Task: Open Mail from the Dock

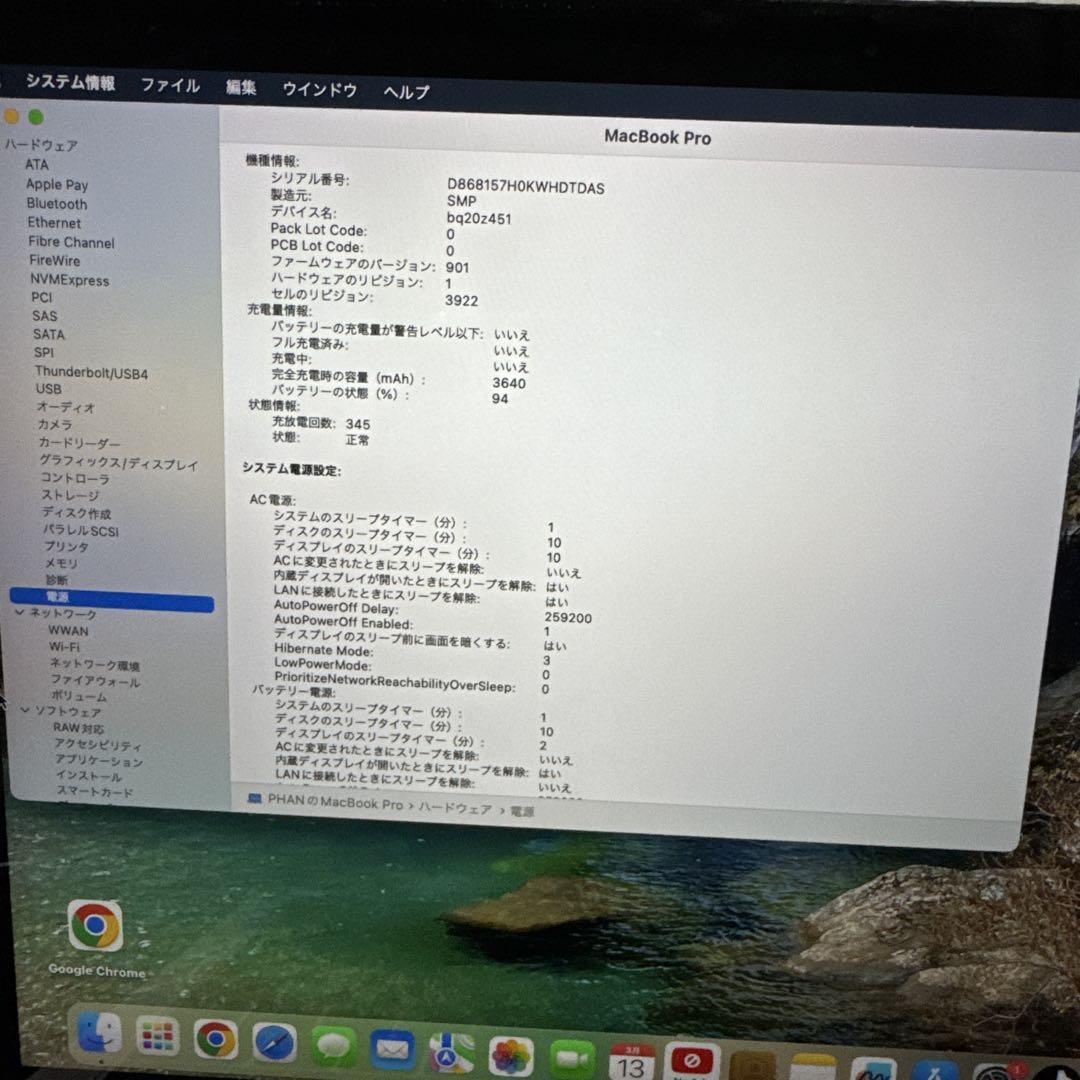Action: coord(392,1050)
